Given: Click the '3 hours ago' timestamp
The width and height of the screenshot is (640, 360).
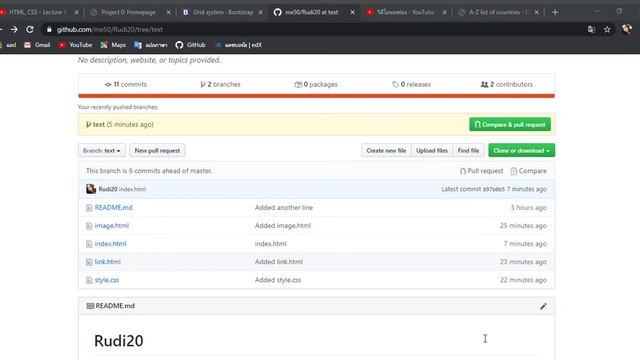Looking at the screenshot, I should (x=528, y=208).
